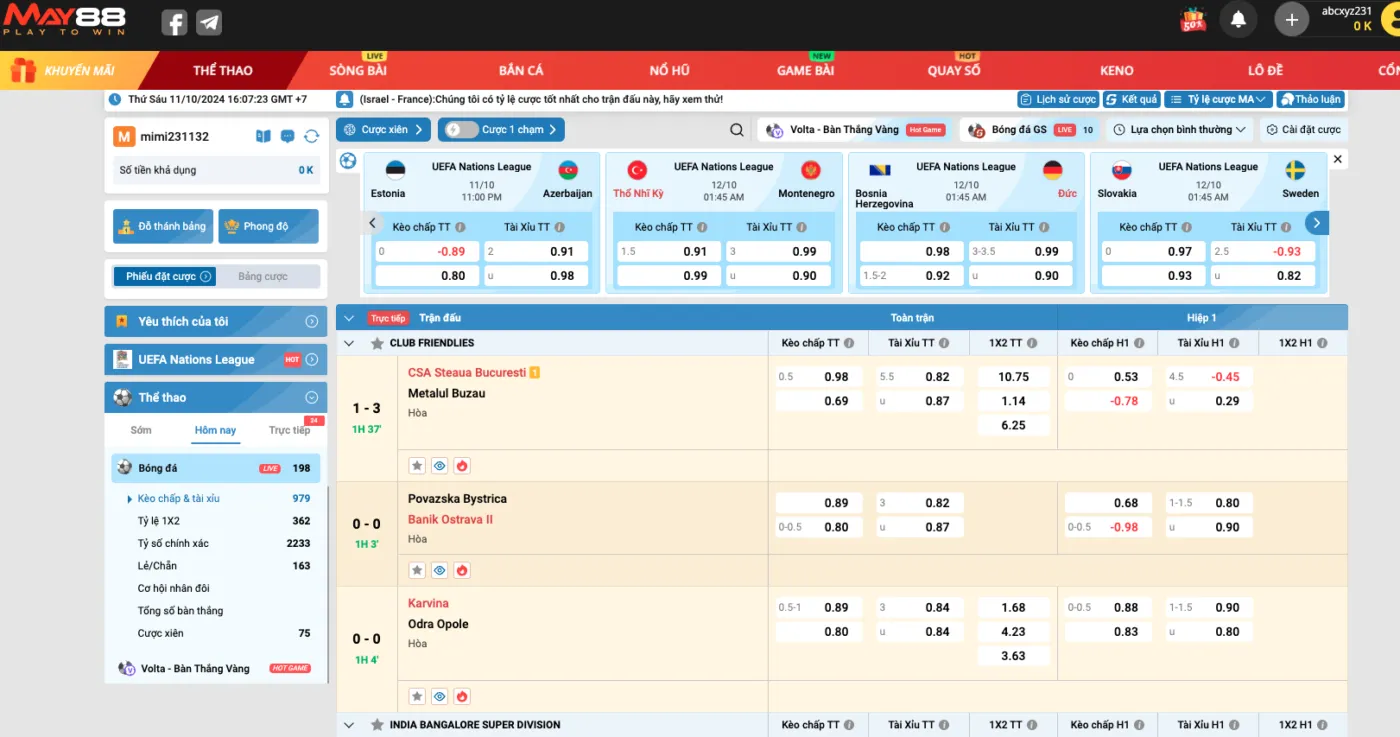Star the INDIA BANGALORE SUPER DIVISION league

pyautogui.click(x=377, y=725)
